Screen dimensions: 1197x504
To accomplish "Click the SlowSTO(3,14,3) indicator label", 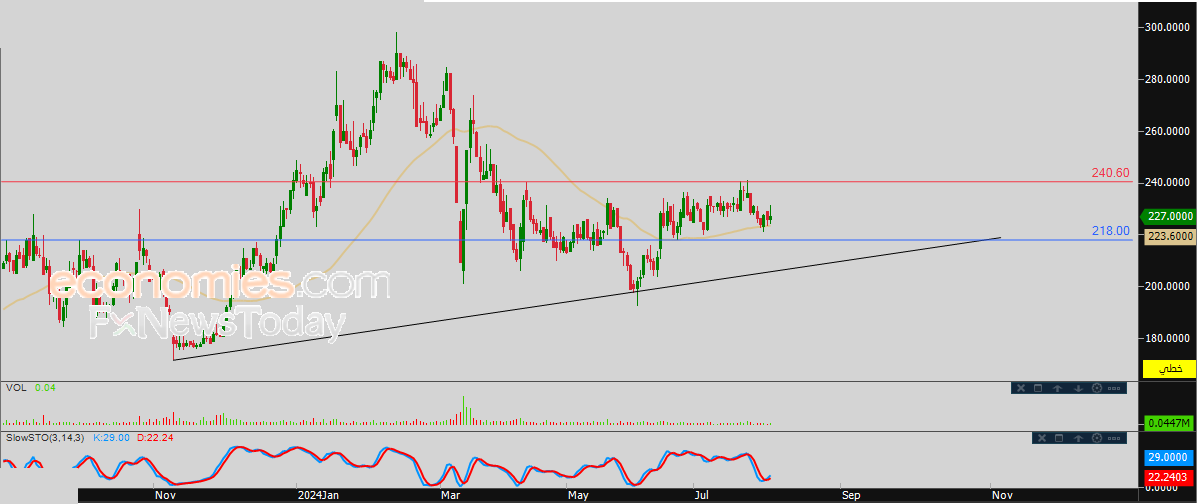I will 46,438.
